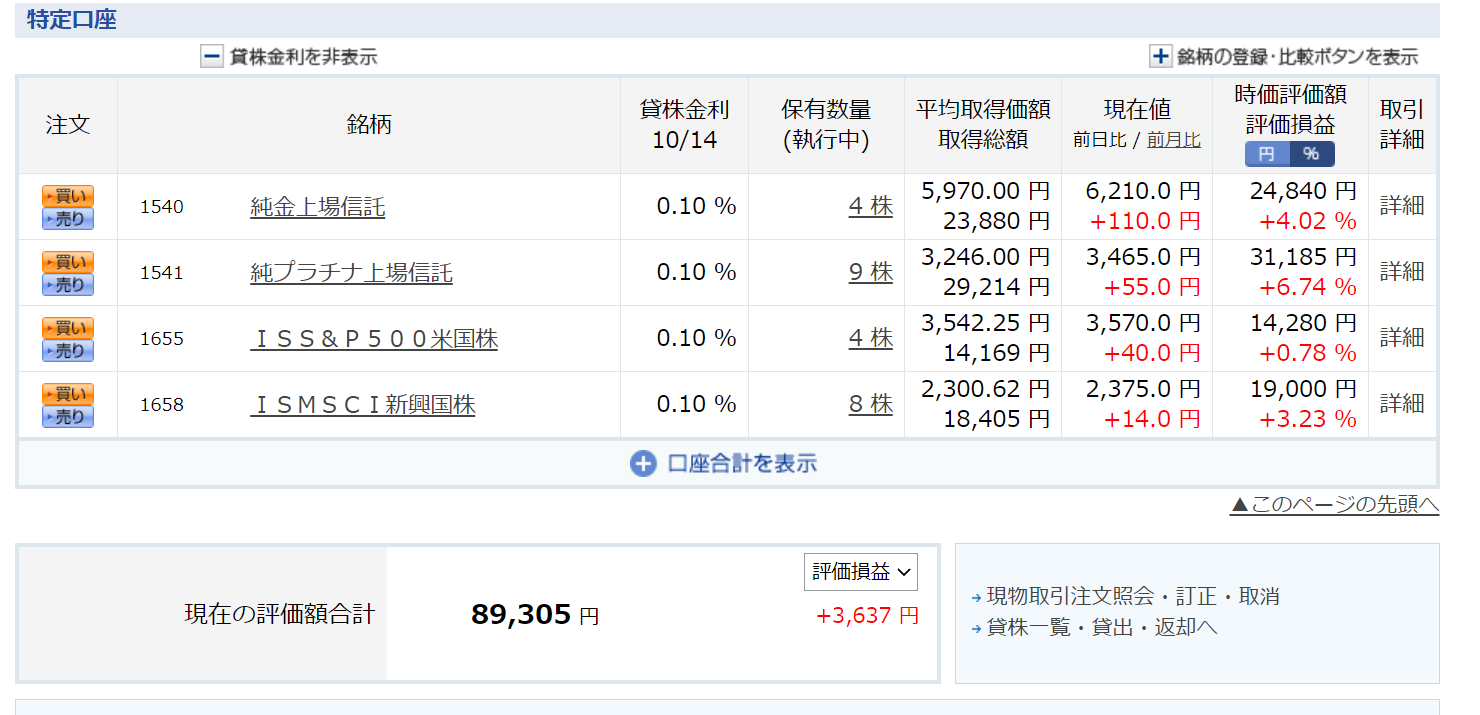Click the buy button for 純プラチナ上場信託
This screenshot has height=715, width=1480.
(68, 262)
